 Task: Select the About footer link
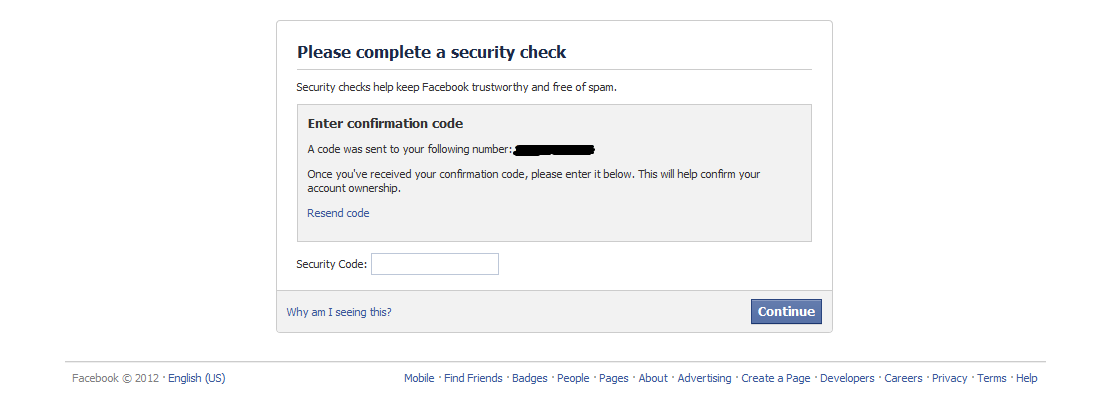coord(653,379)
